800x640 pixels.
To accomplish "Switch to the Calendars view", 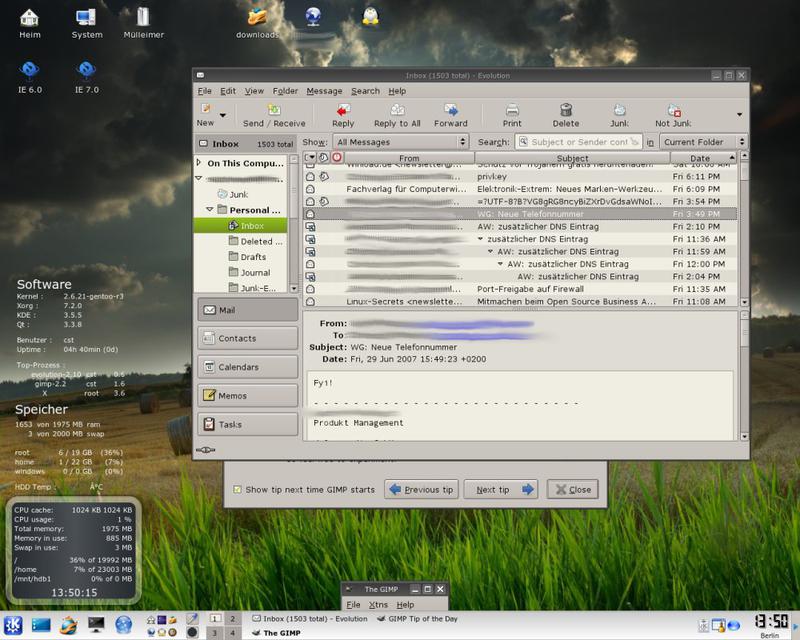I will (x=246, y=367).
